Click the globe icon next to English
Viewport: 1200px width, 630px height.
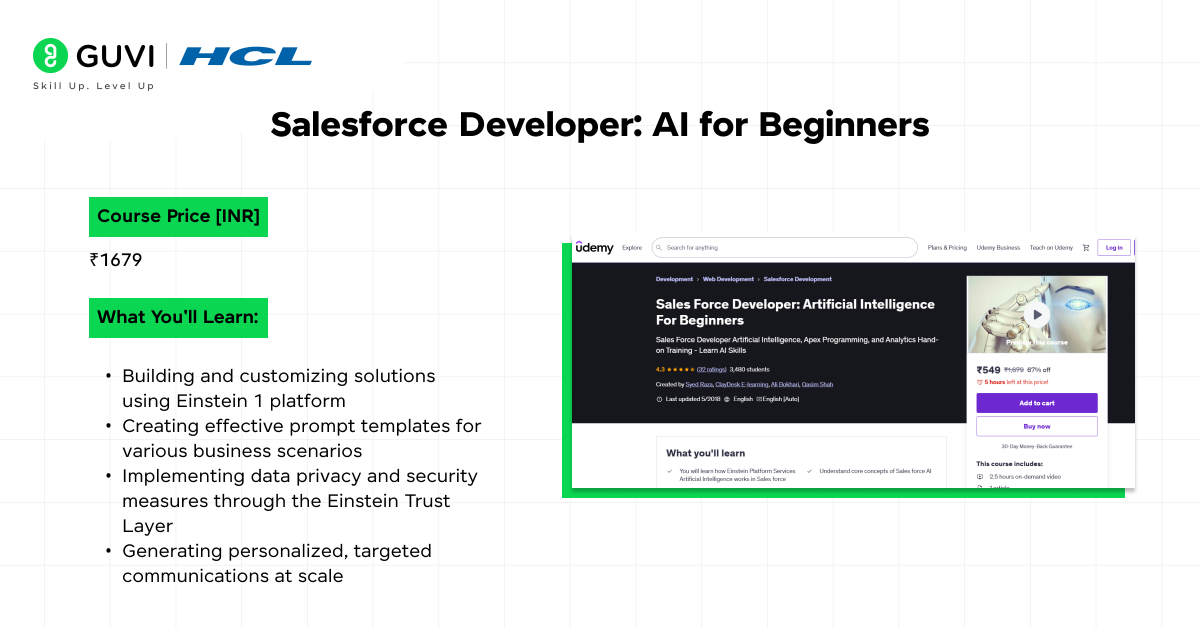(x=727, y=399)
